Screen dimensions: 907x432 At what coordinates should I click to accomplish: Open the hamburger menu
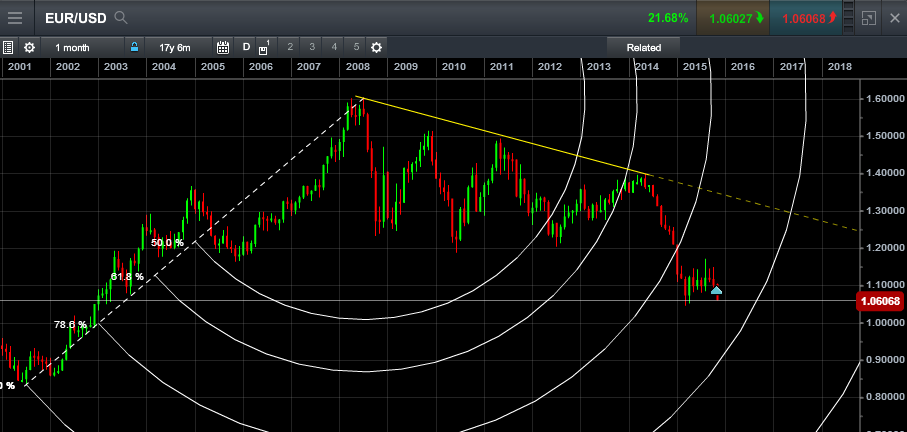click(15, 18)
